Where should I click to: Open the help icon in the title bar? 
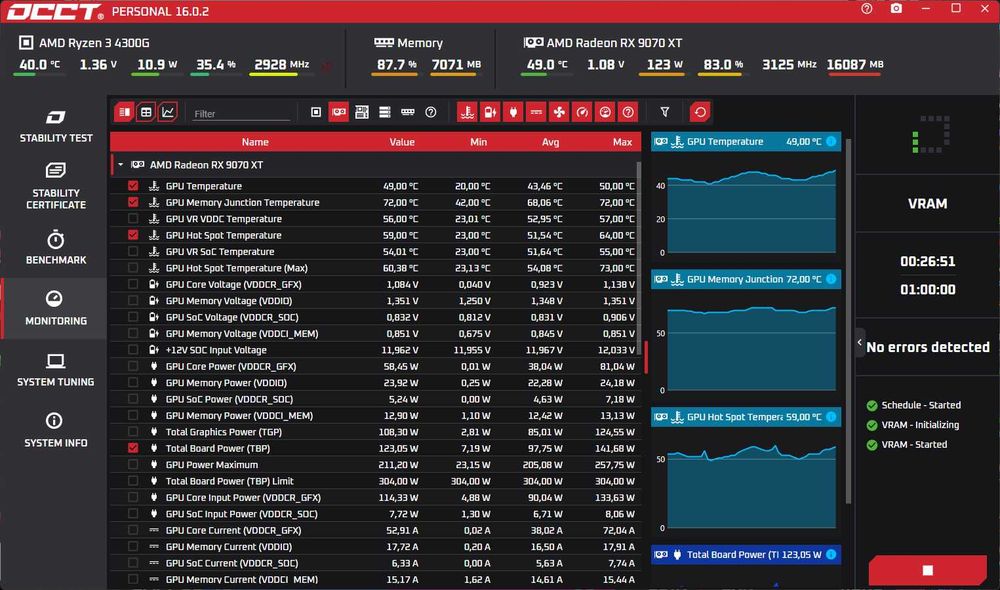(x=866, y=9)
